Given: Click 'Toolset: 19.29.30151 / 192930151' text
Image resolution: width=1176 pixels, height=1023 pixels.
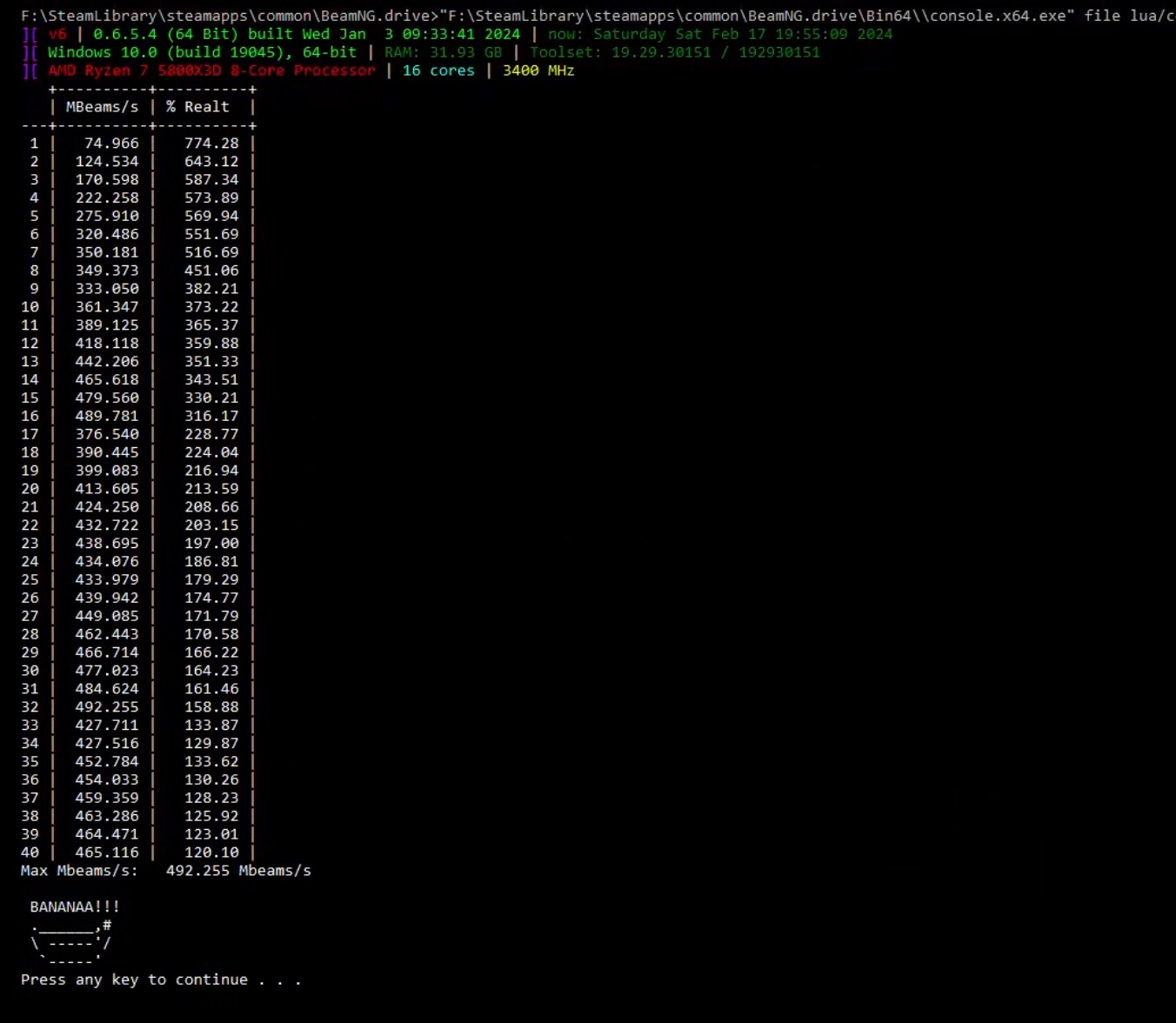Looking at the screenshot, I should [x=675, y=52].
